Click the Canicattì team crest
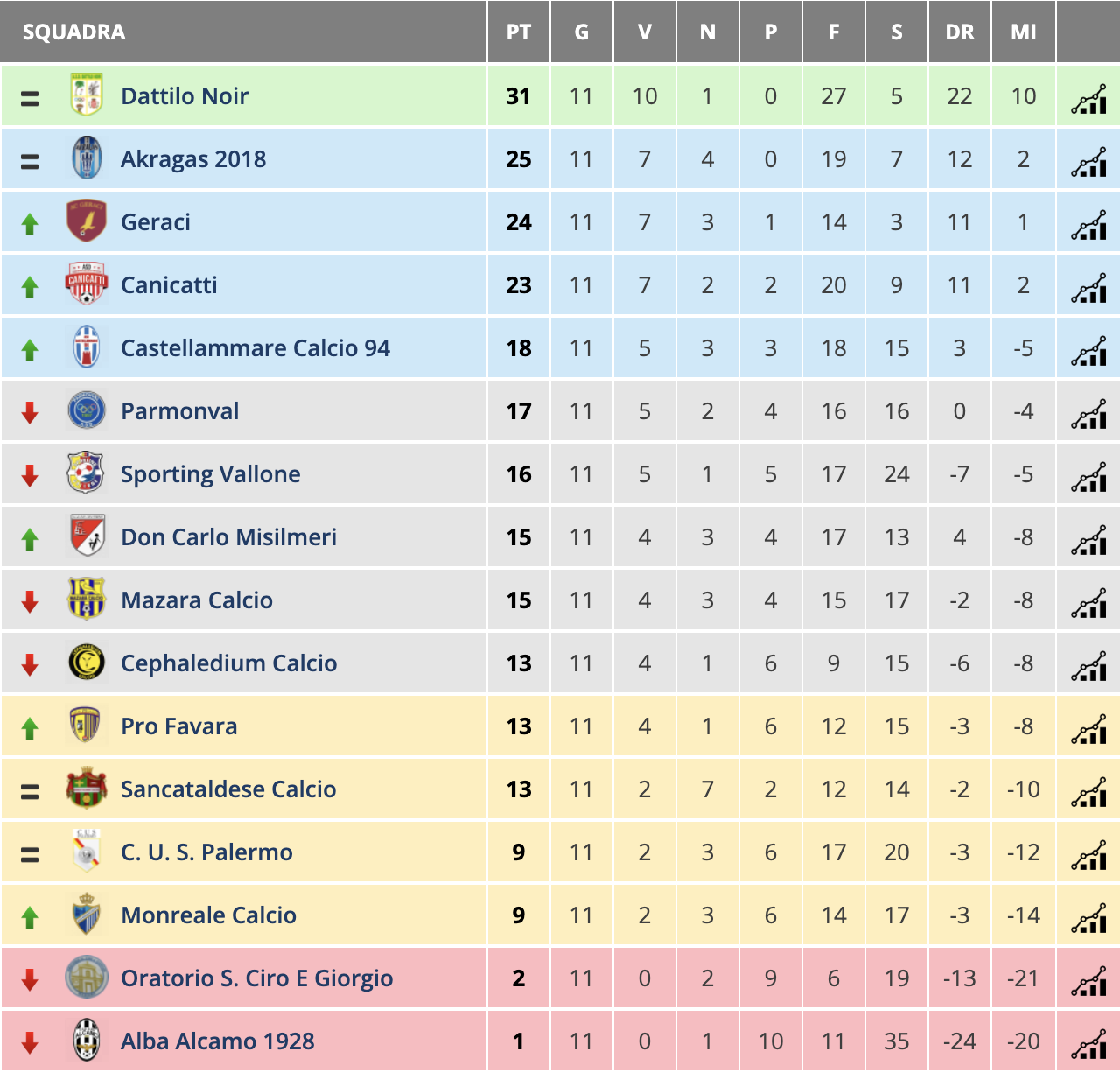 [x=87, y=284]
